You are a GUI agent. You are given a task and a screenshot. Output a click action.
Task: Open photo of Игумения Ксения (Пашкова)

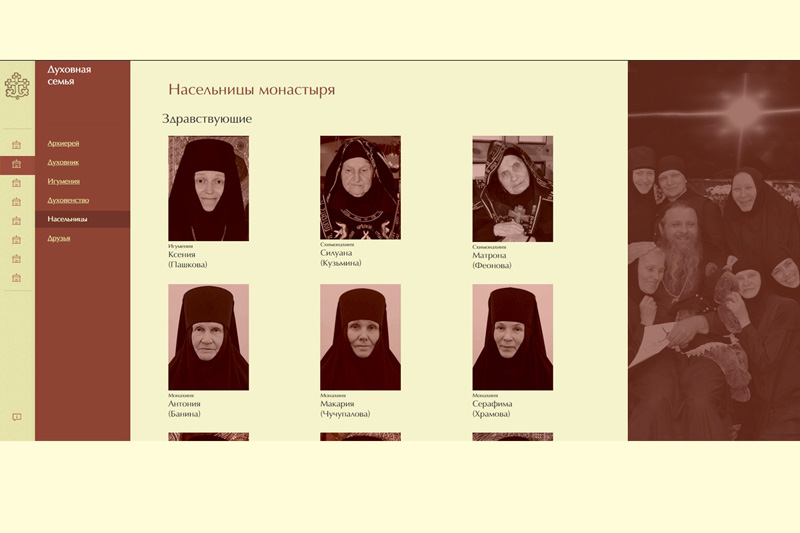[x=208, y=188]
